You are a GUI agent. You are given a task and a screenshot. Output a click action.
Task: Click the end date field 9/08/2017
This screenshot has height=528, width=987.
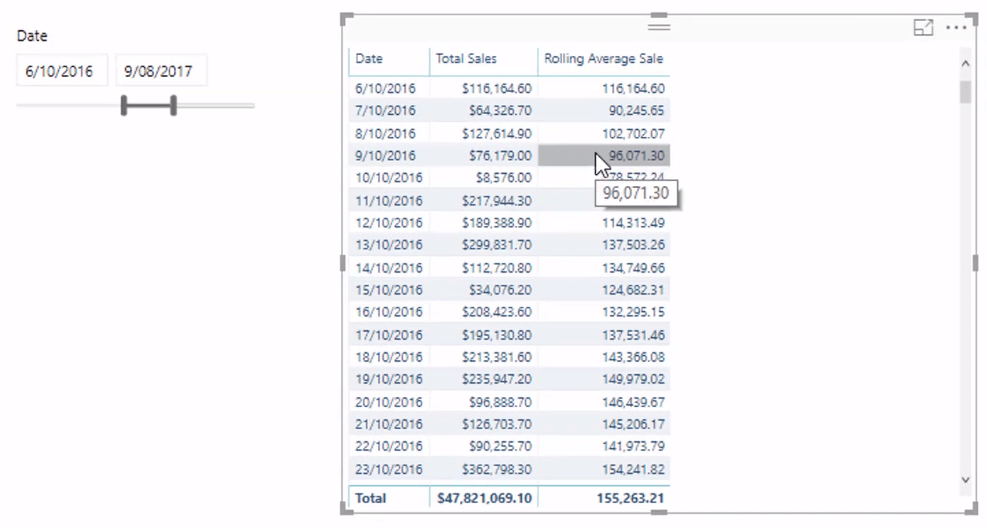pyautogui.click(x=161, y=71)
